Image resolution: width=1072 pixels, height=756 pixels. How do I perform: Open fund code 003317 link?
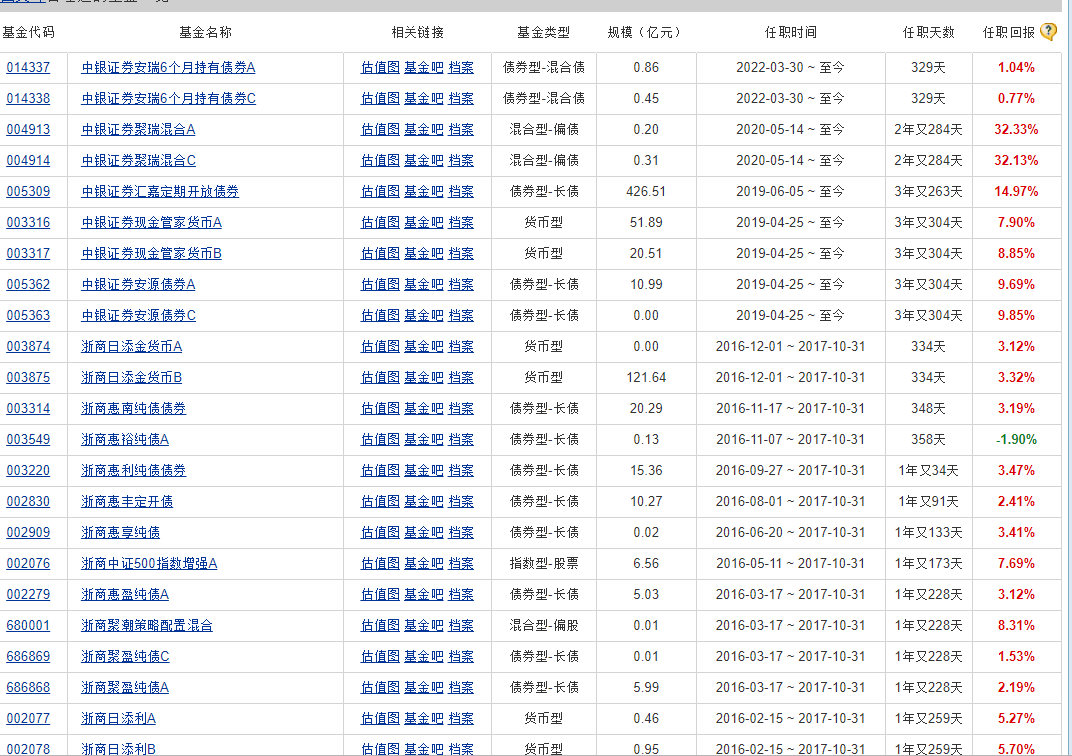coord(28,254)
